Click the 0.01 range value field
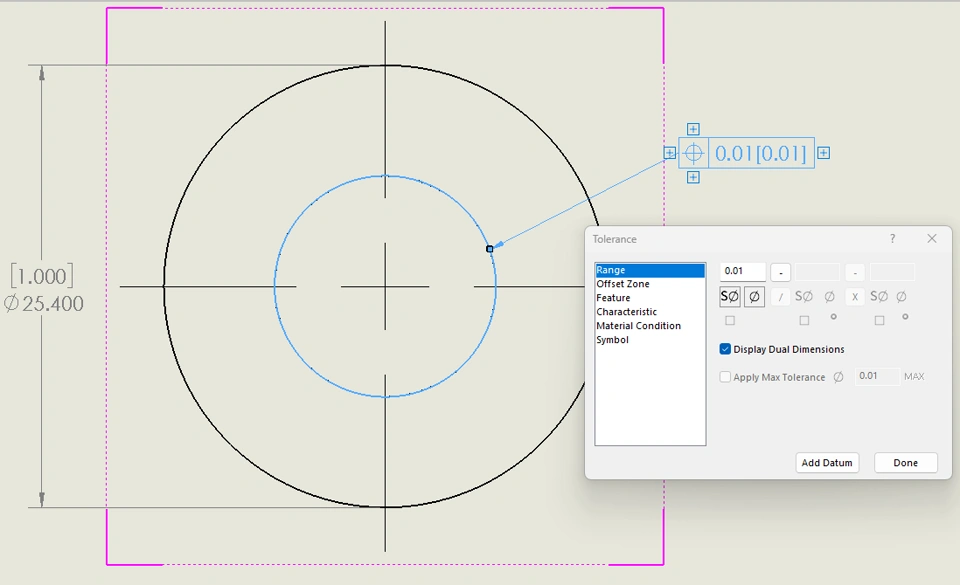The width and height of the screenshot is (960, 585). pyautogui.click(x=743, y=271)
